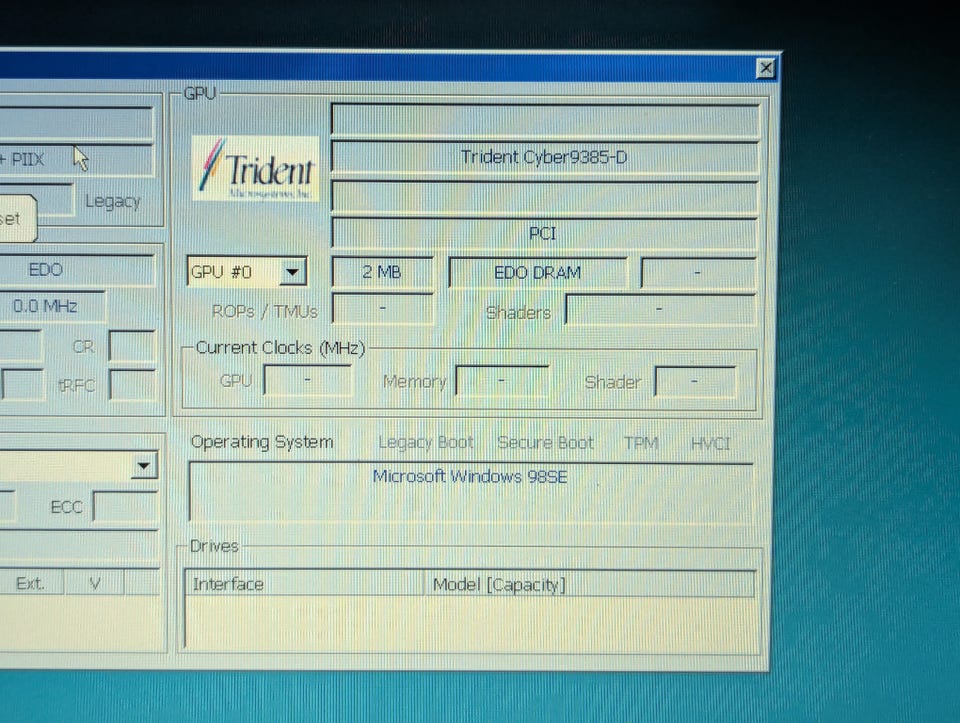This screenshot has height=723, width=960.
Task: Close the system summary window
Action: [x=765, y=68]
